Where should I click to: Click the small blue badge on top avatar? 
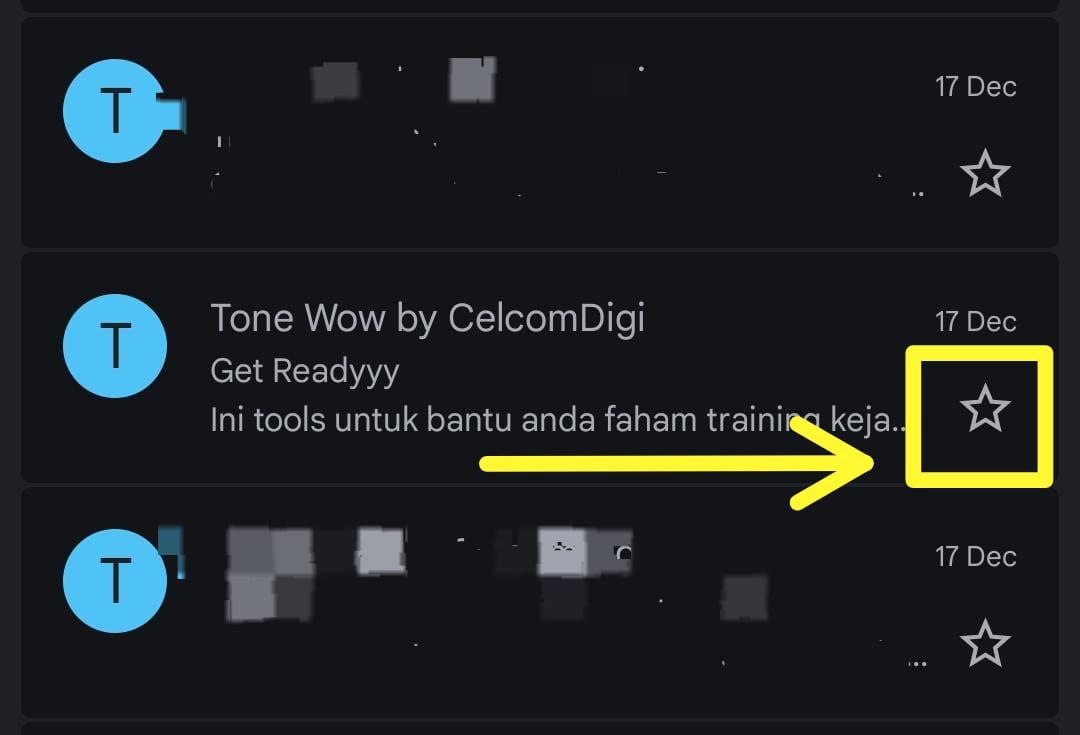pos(172,114)
